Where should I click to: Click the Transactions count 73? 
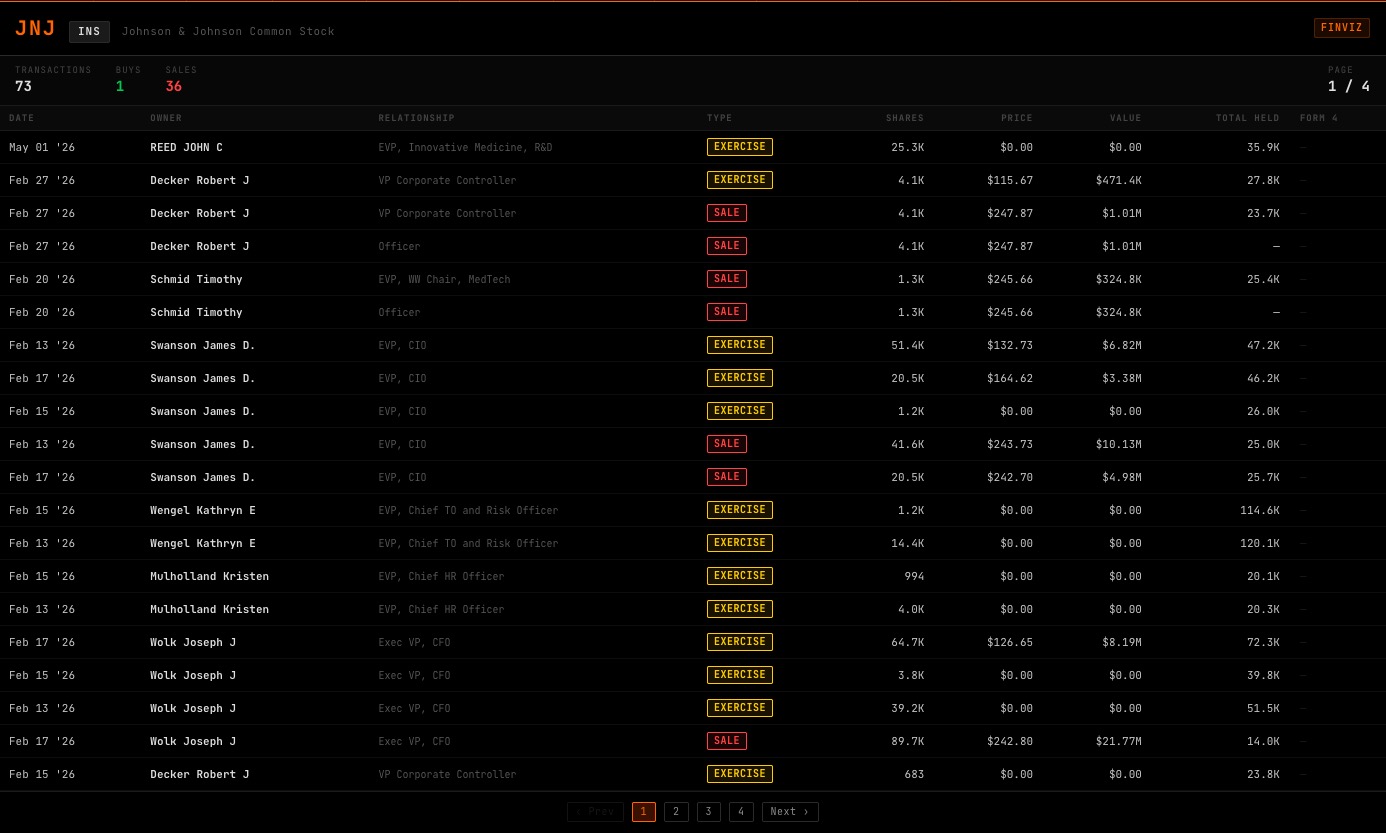pyautogui.click(x=23, y=86)
